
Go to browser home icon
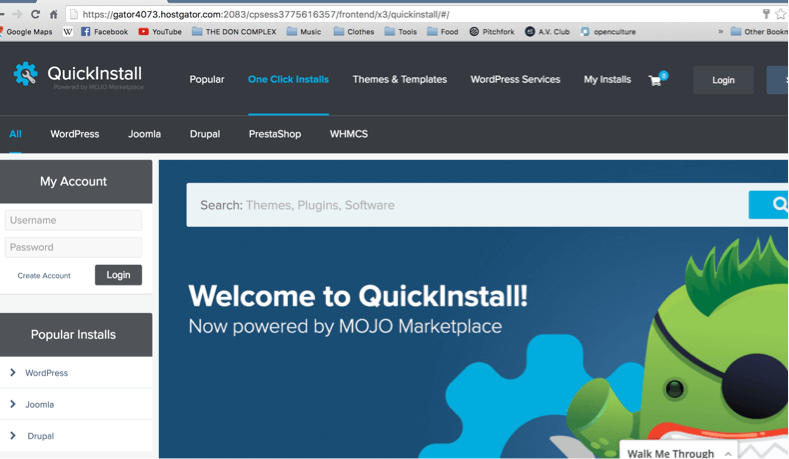(53, 14)
